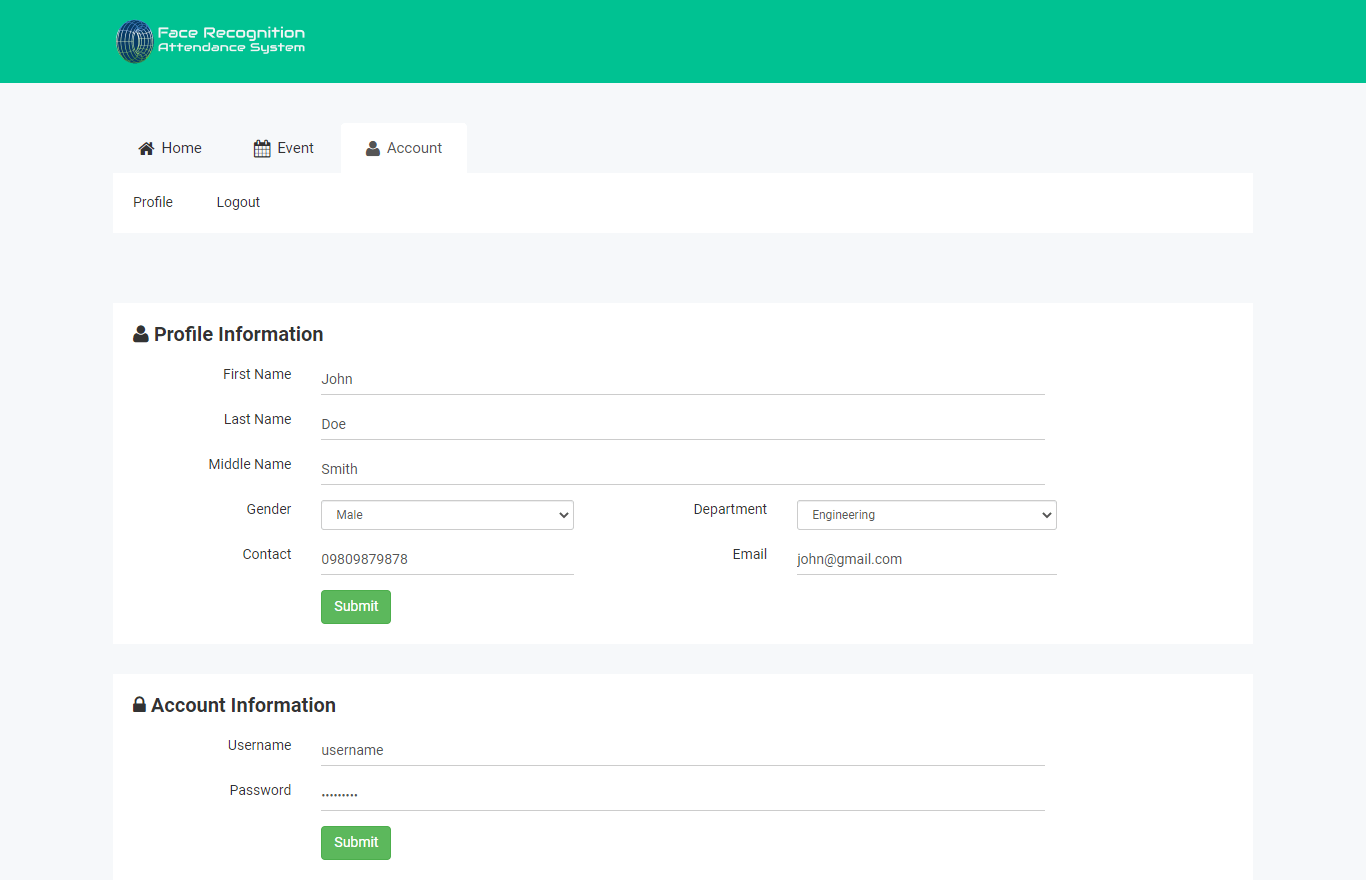Click the Contact number field
This screenshot has height=880, width=1366.
[447, 559]
